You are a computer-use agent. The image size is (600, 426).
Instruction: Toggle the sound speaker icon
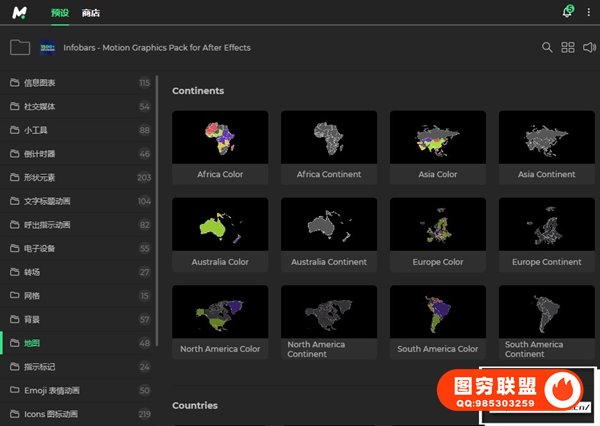click(589, 47)
